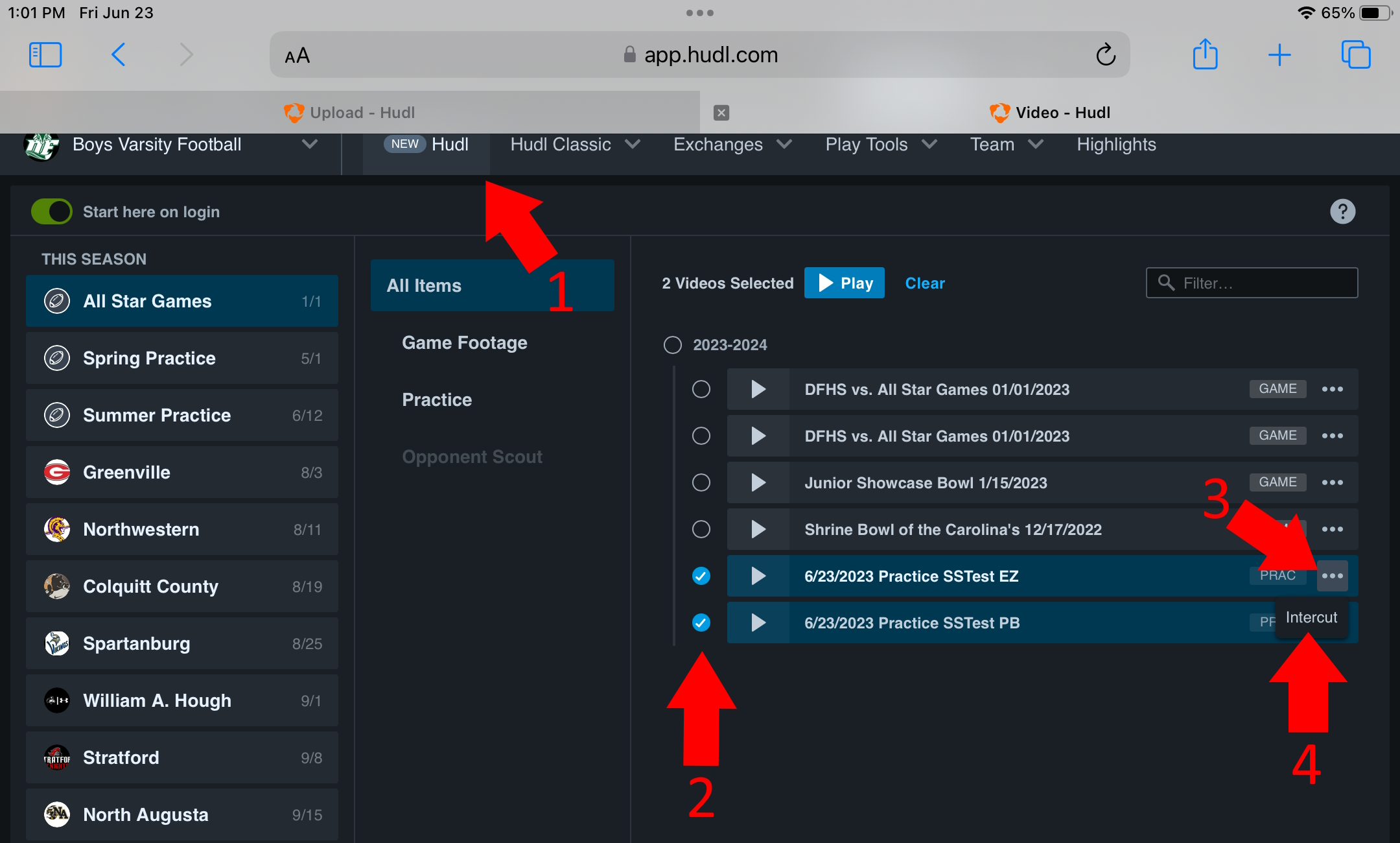Select Game Footage category
The image size is (1400, 843).
tap(464, 342)
